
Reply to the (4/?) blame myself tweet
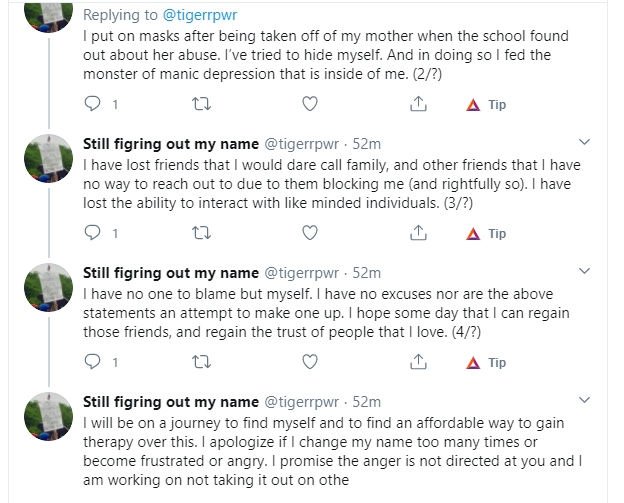(x=92, y=362)
